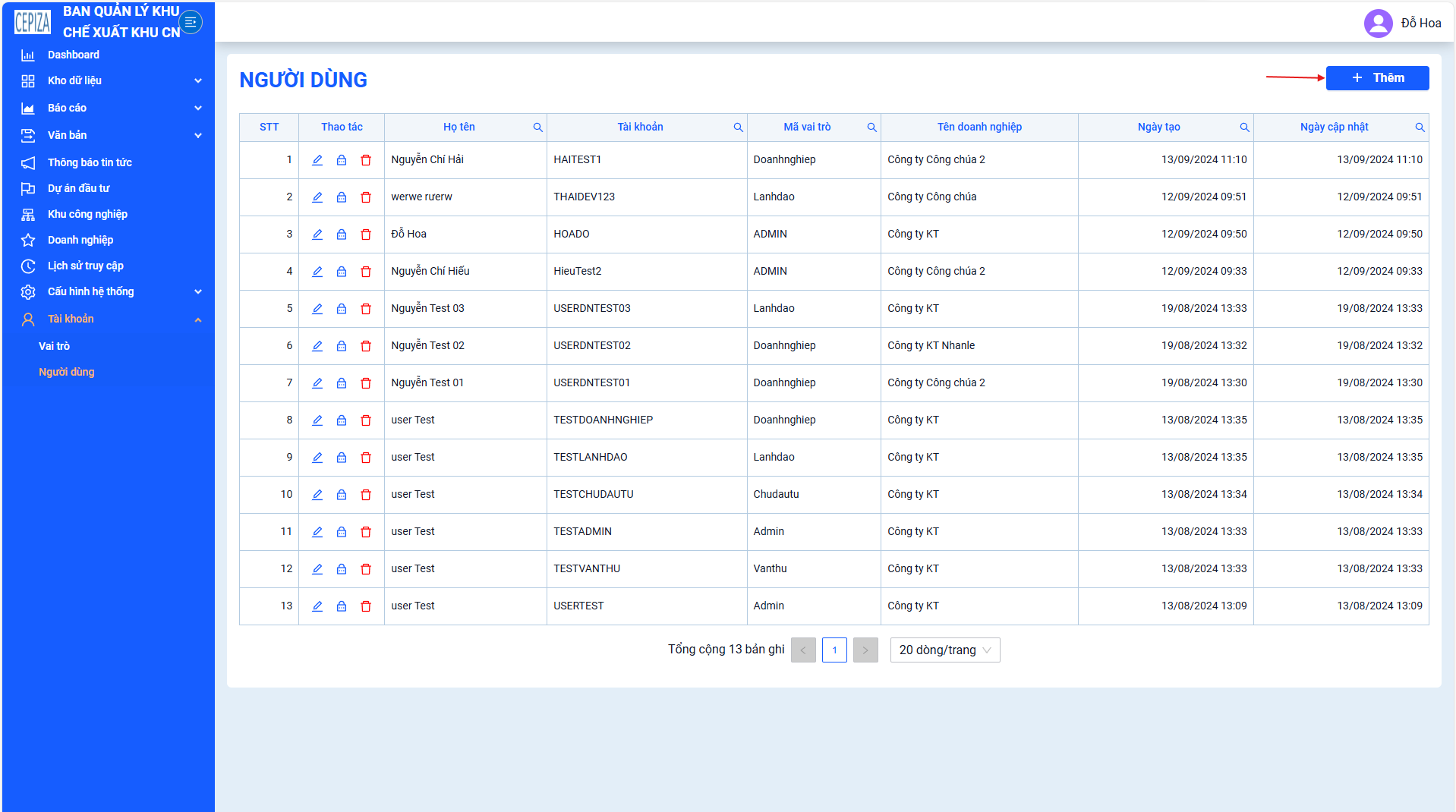Screen dimensions: 1456x812
Task: Select page number 1 in pagination
Action: click(834, 650)
